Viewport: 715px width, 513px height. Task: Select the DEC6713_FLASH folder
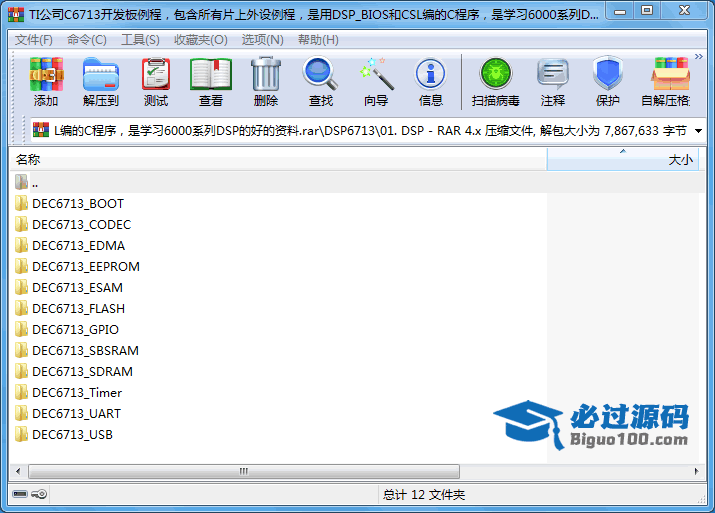coord(78,308)
